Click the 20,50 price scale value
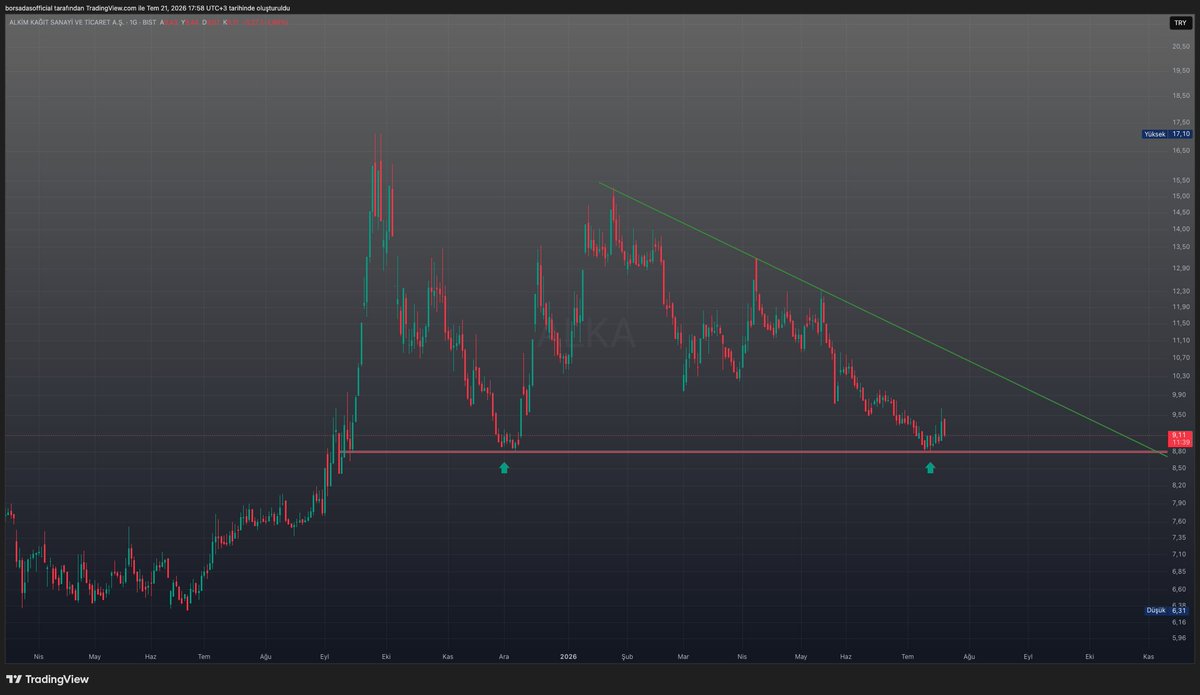Viewport: 1200px width, 695px height. click(x=1180, y=46)
